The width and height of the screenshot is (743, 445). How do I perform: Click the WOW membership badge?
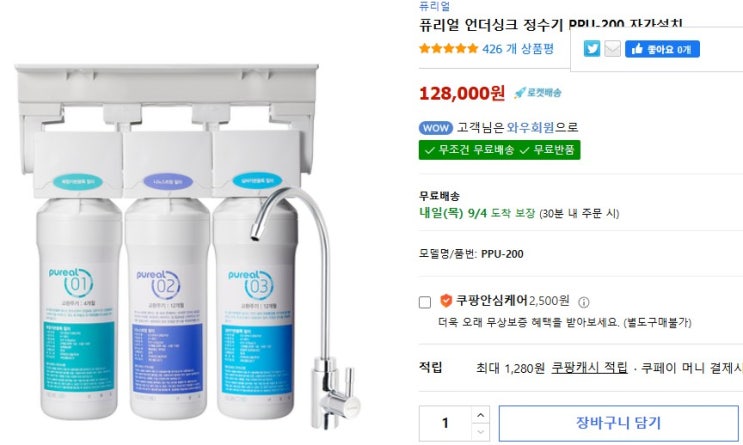click(435, 127)
